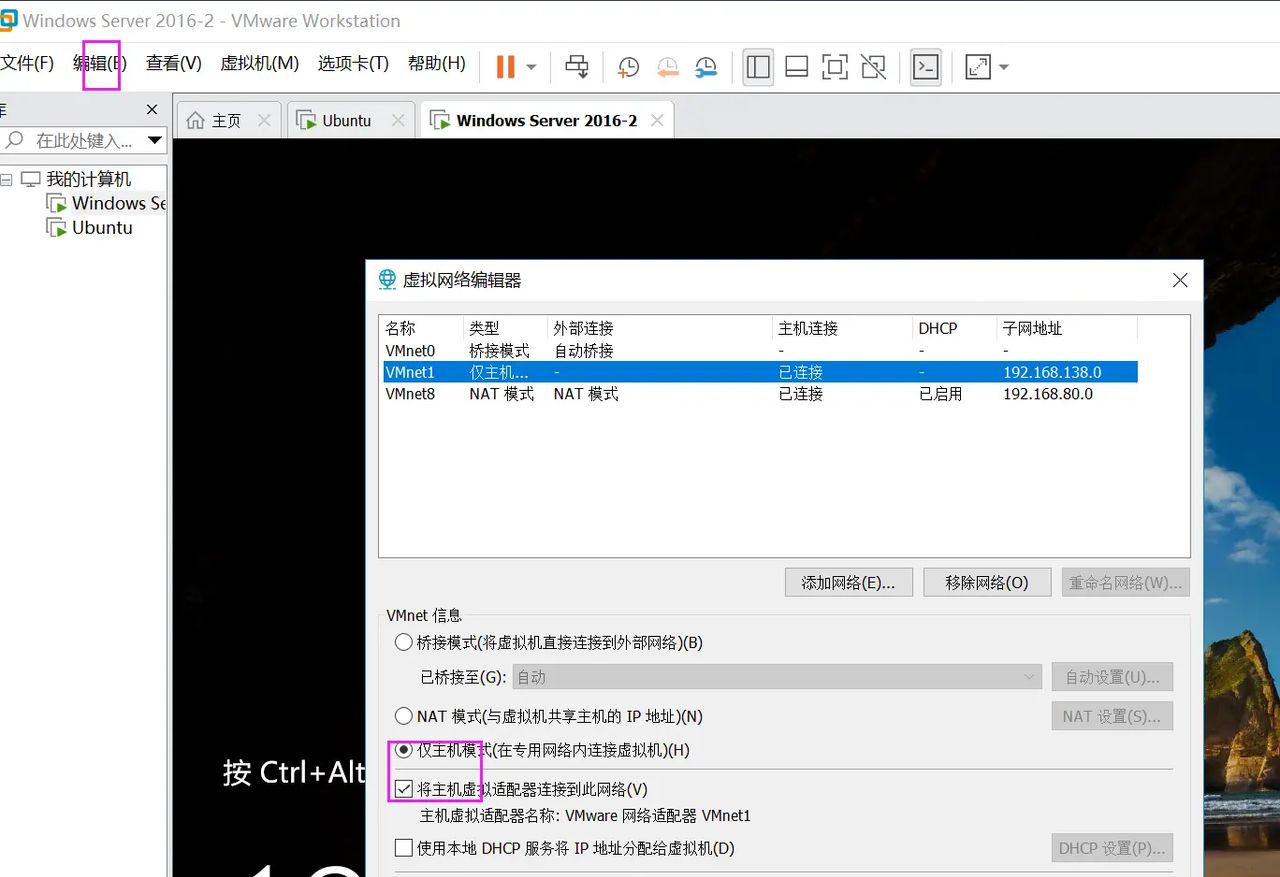This screenshot has height=877, width=1280.
Task: Toggle 将主机虚拟适配器连接到此网络 checkbox
Action: click(404, 789)
